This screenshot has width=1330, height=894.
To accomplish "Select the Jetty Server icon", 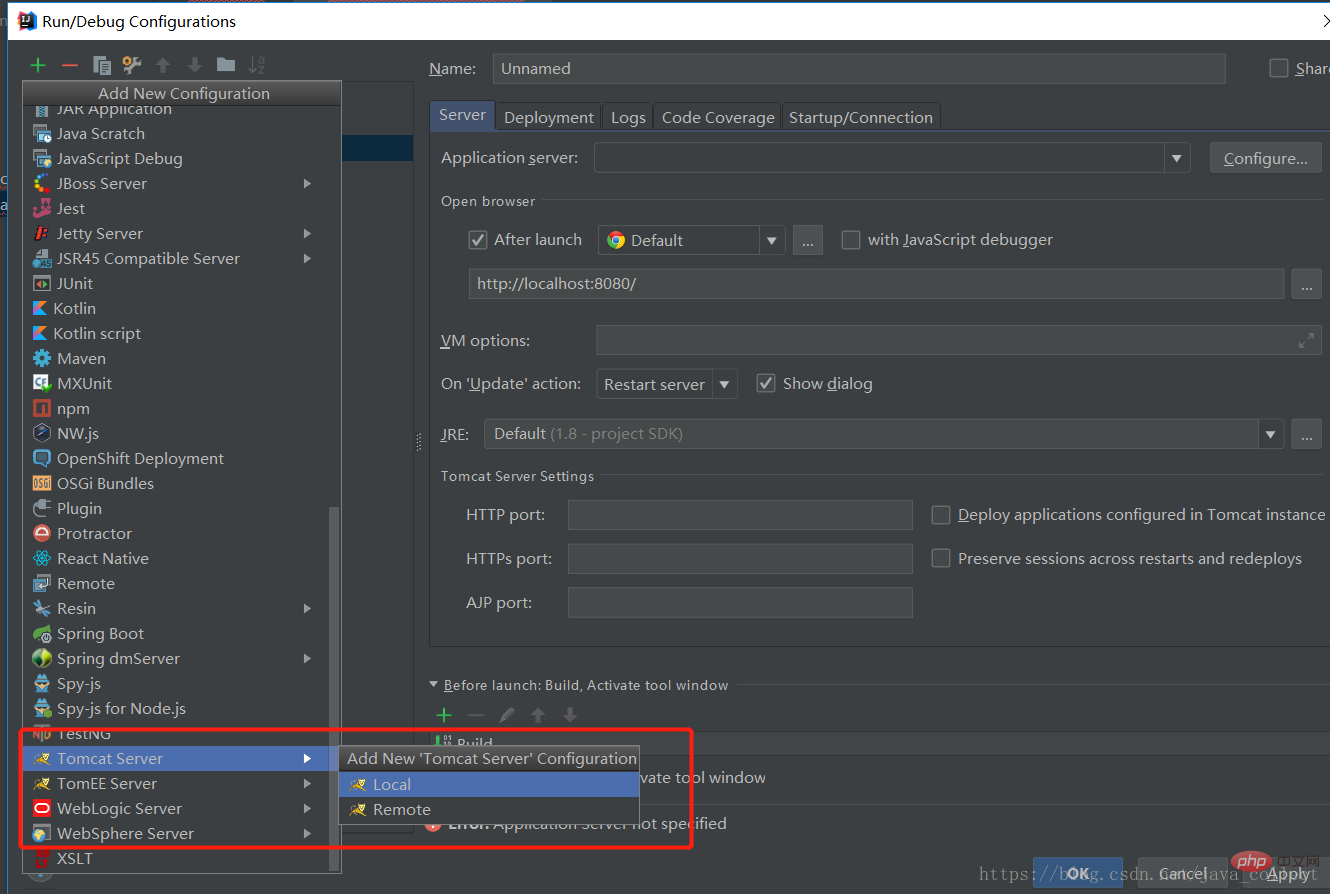I will coord(42,233).
